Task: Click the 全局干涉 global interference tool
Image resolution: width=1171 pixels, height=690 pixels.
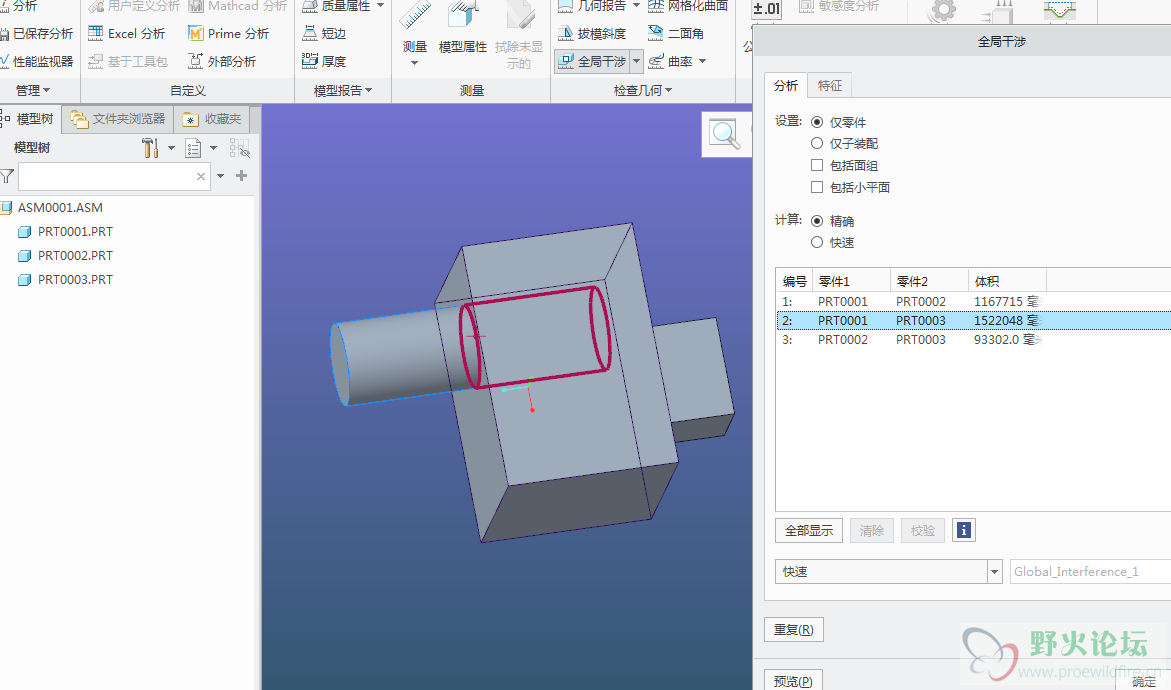Action: (x=592, y=61)
